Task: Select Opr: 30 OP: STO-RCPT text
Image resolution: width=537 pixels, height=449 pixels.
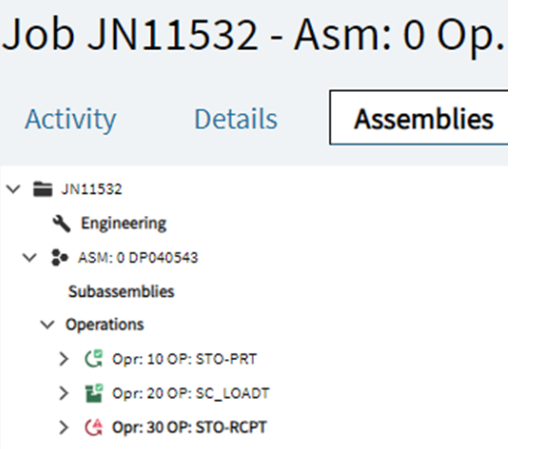Action: click(189, 427)
